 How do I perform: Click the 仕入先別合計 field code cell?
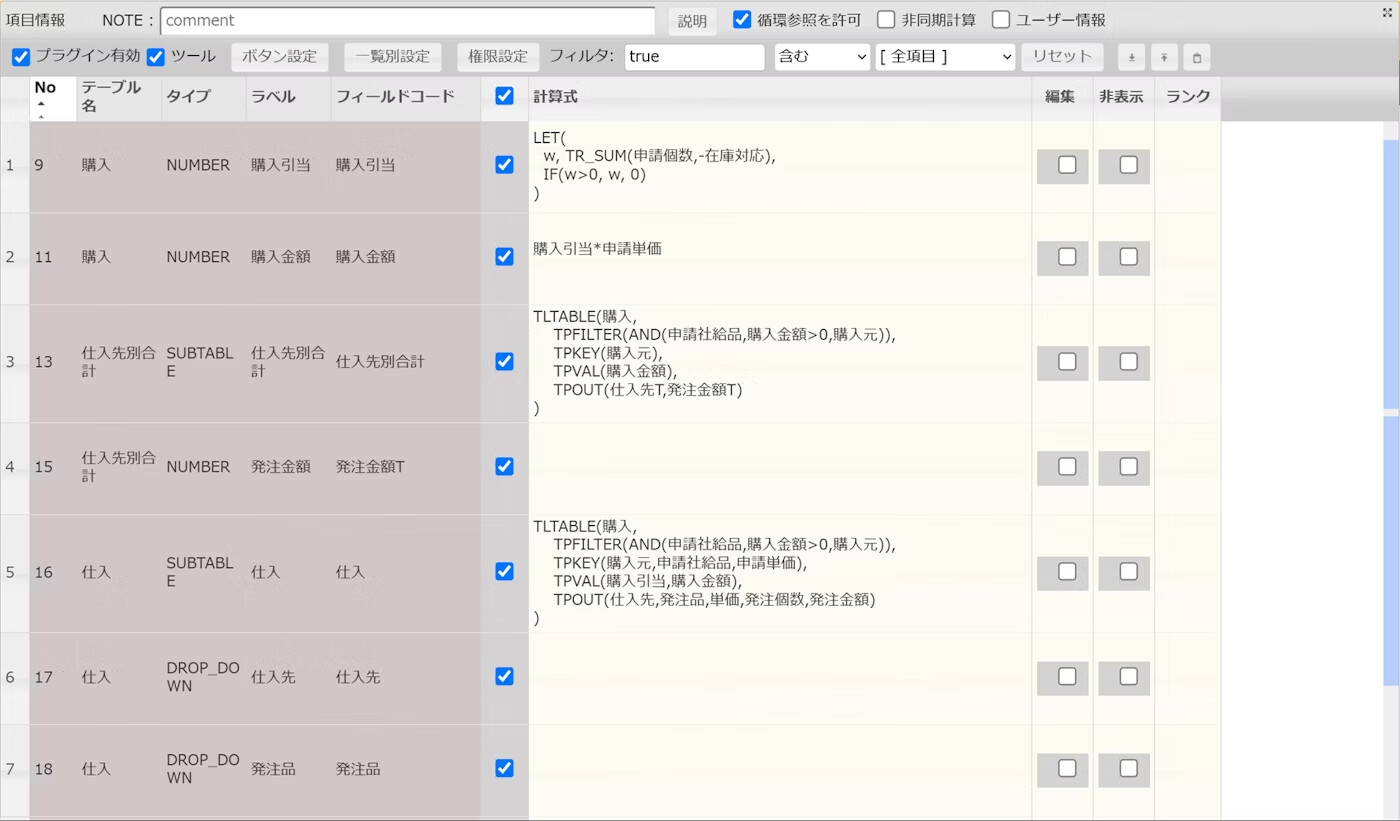(x=406, y=362)
